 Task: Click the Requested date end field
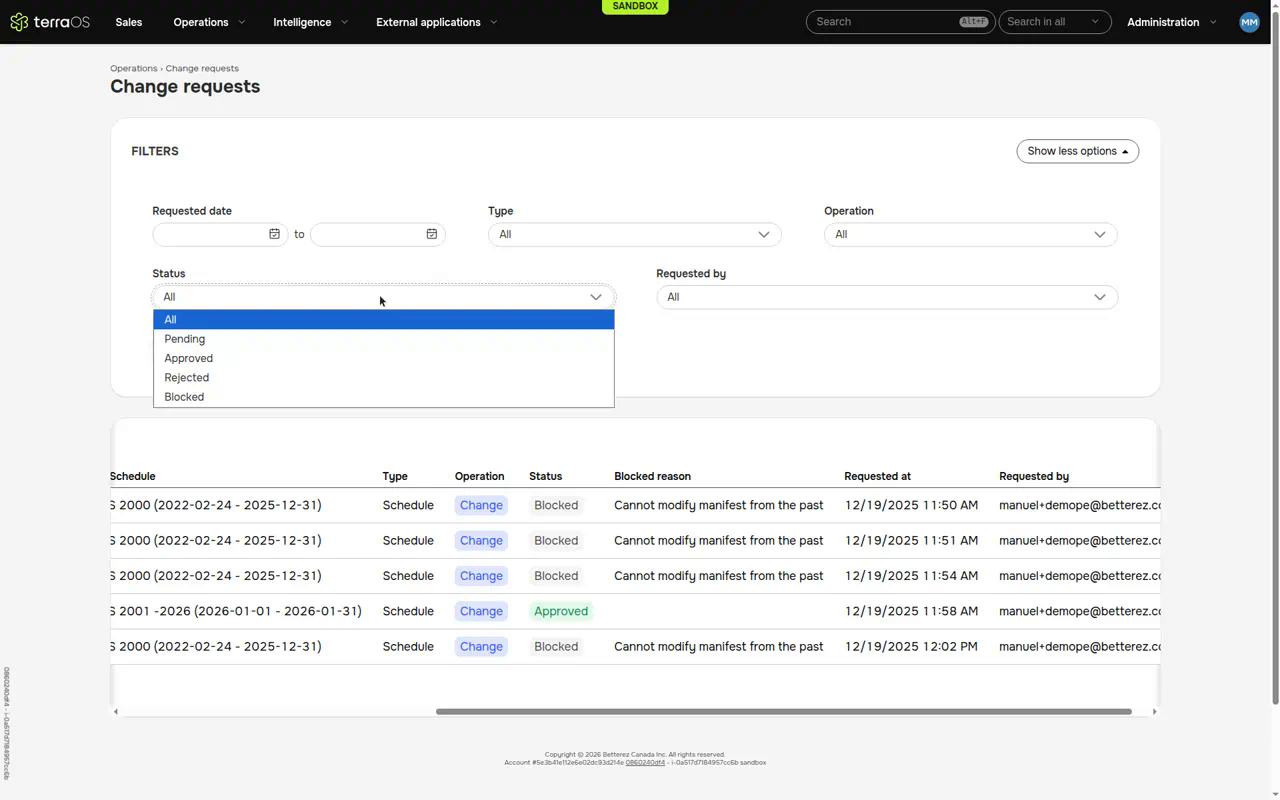point(377,234)
